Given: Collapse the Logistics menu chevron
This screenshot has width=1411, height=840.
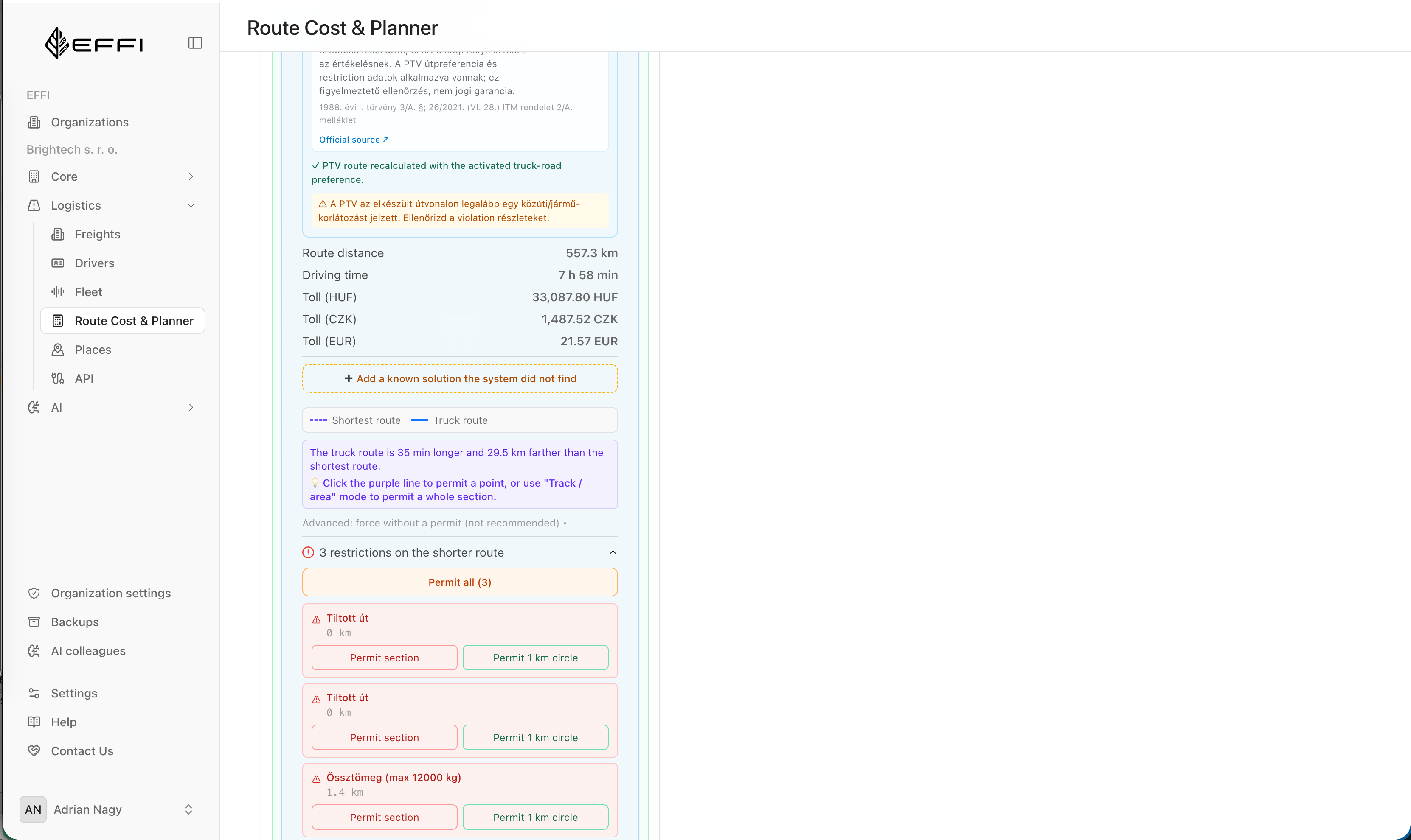Looking at the screenshot, I should [x=191, y=205].
